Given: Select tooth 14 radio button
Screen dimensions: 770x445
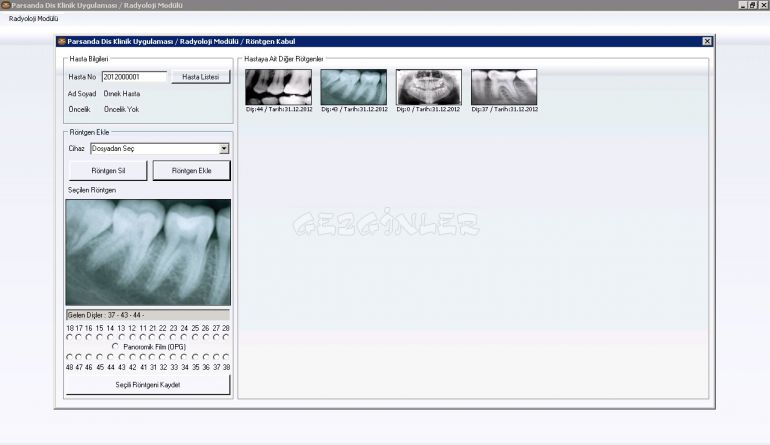Looking at the screenshot, I should 110,337.
